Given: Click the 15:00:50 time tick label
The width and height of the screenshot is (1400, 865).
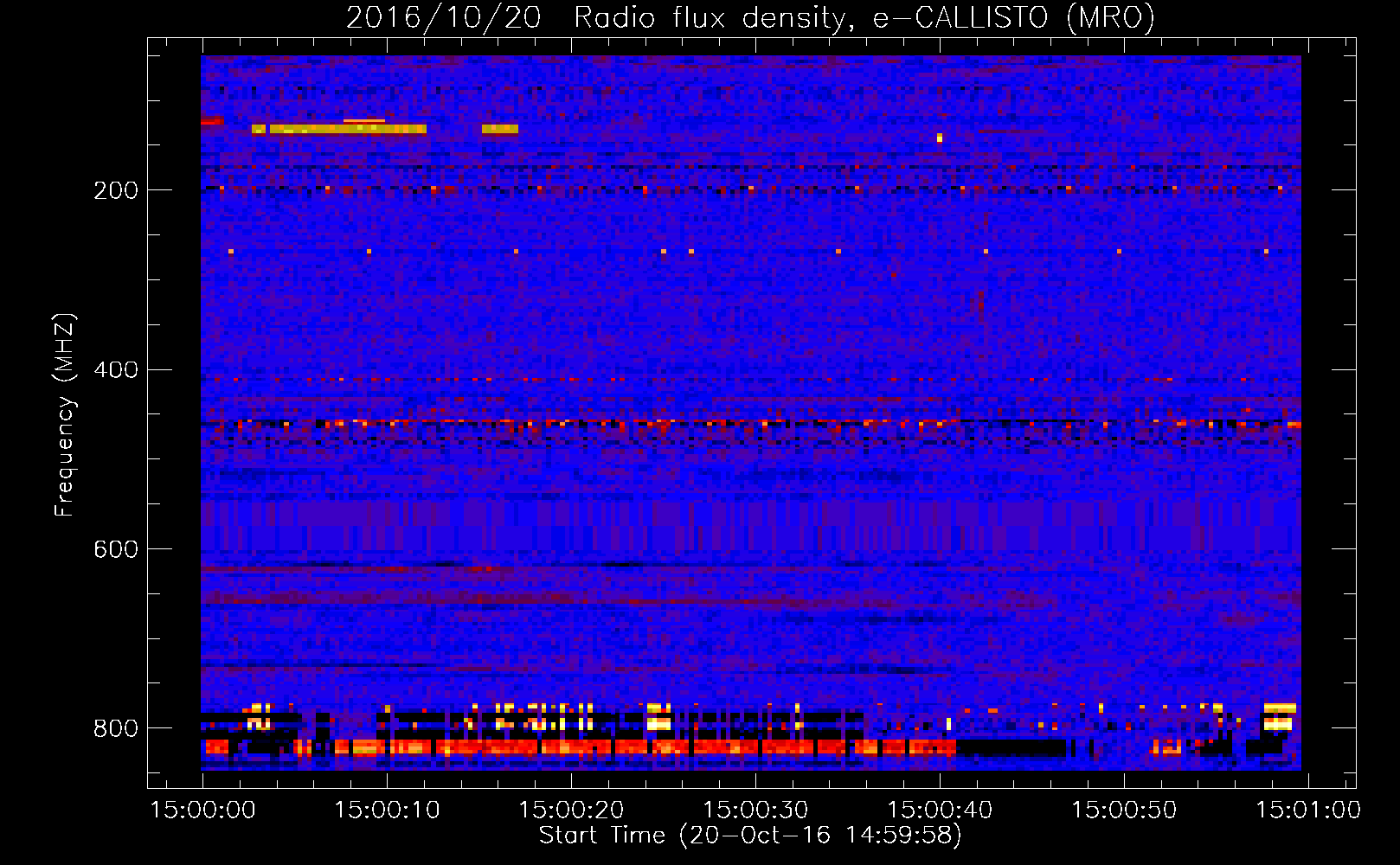Looking at the screenshot, I should pos(1124,811).
